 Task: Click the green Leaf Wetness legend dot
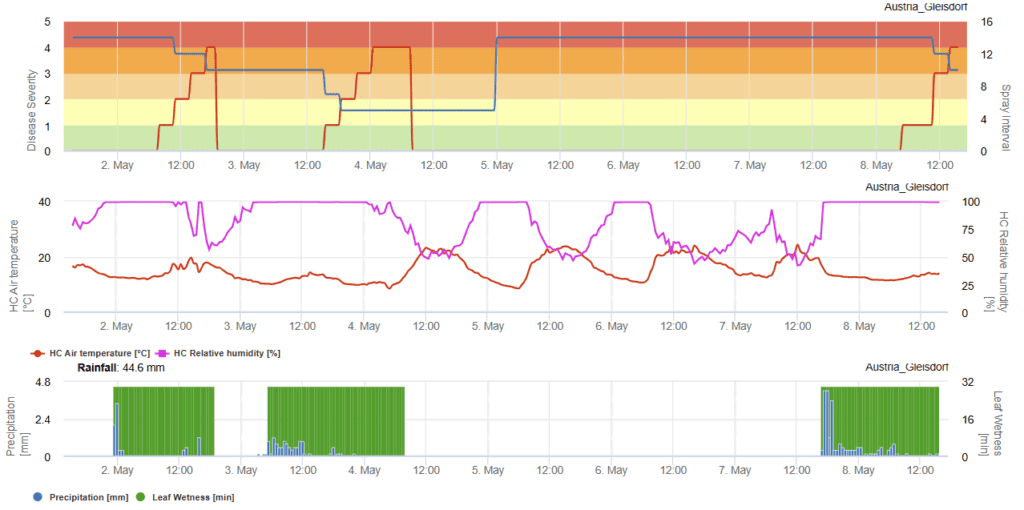(140, 496)
